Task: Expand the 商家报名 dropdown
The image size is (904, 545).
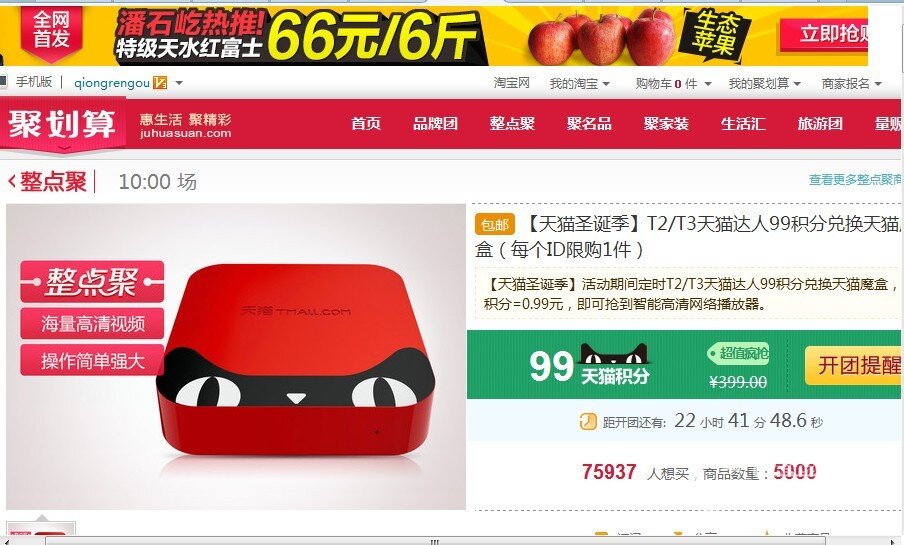Action: click(877, 84)
